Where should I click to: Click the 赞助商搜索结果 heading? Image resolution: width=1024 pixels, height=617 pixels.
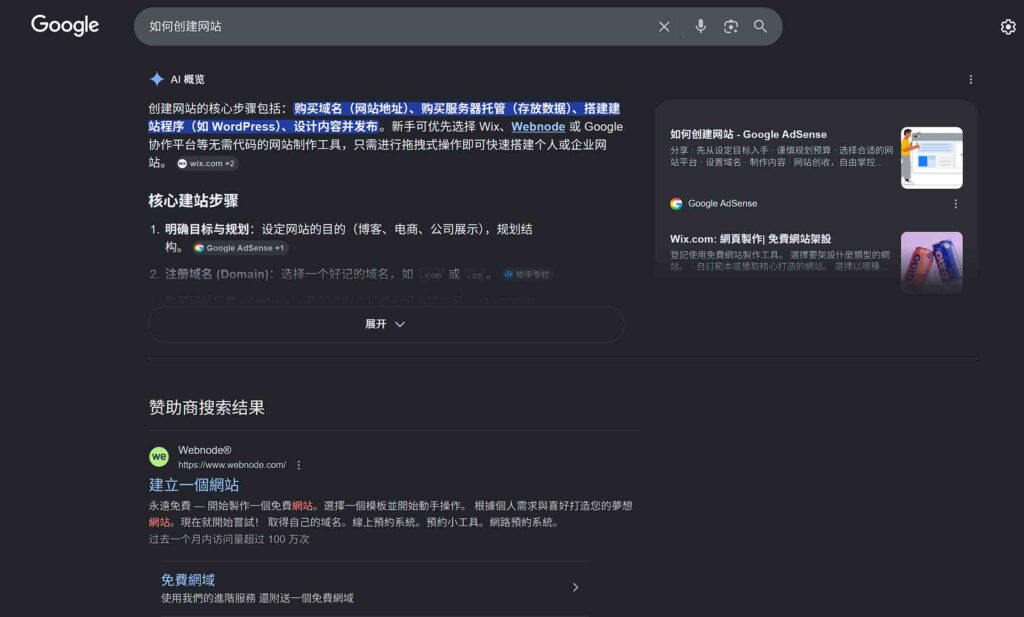pyautogui.click(x=206, y=407)
